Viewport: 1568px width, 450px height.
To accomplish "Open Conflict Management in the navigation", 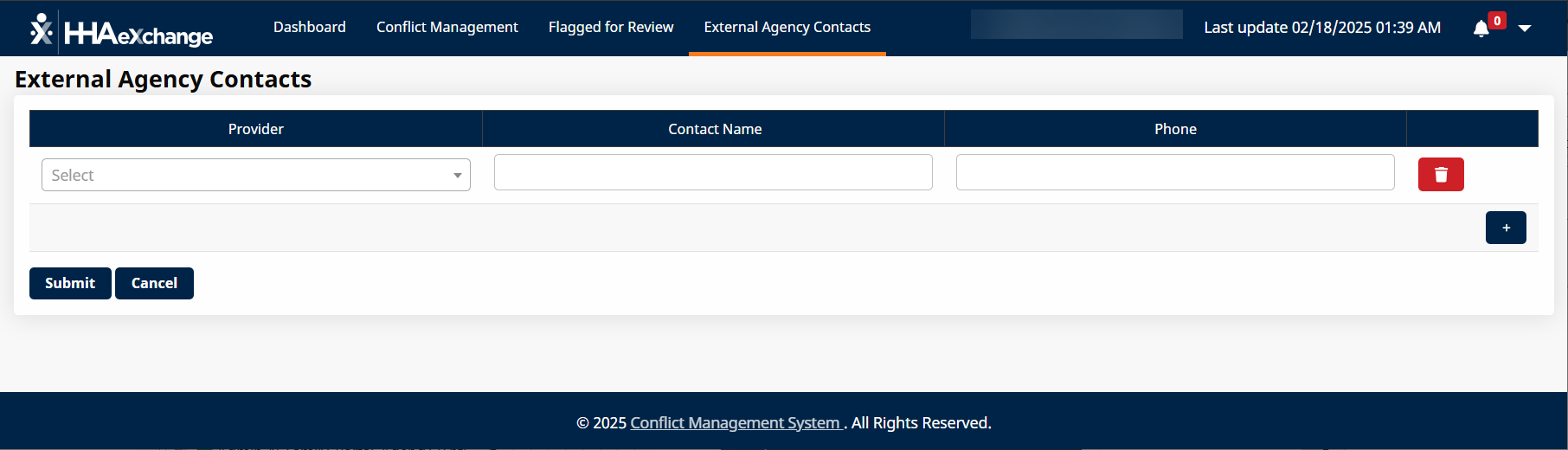I will [x=447, y=28].
